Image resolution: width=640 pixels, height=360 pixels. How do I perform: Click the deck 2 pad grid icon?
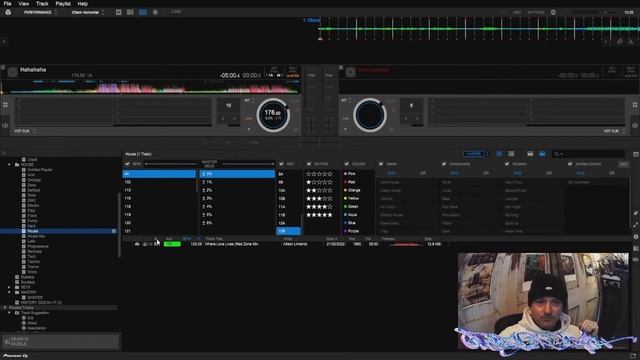click(x=635, y=105)
